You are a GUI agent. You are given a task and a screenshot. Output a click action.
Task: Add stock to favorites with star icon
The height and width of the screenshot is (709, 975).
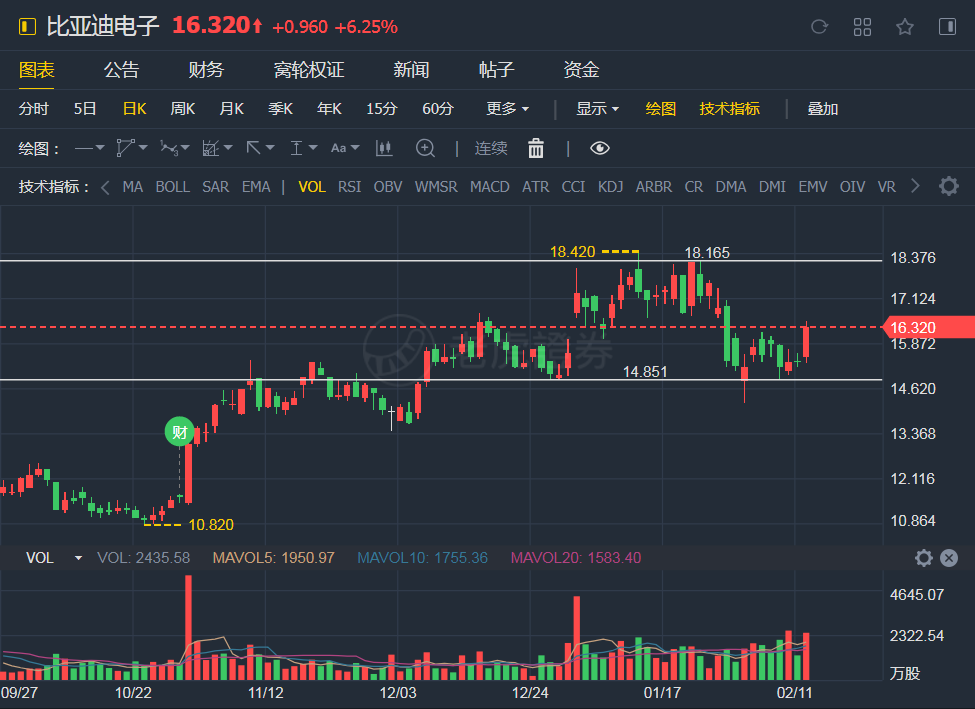905,27
